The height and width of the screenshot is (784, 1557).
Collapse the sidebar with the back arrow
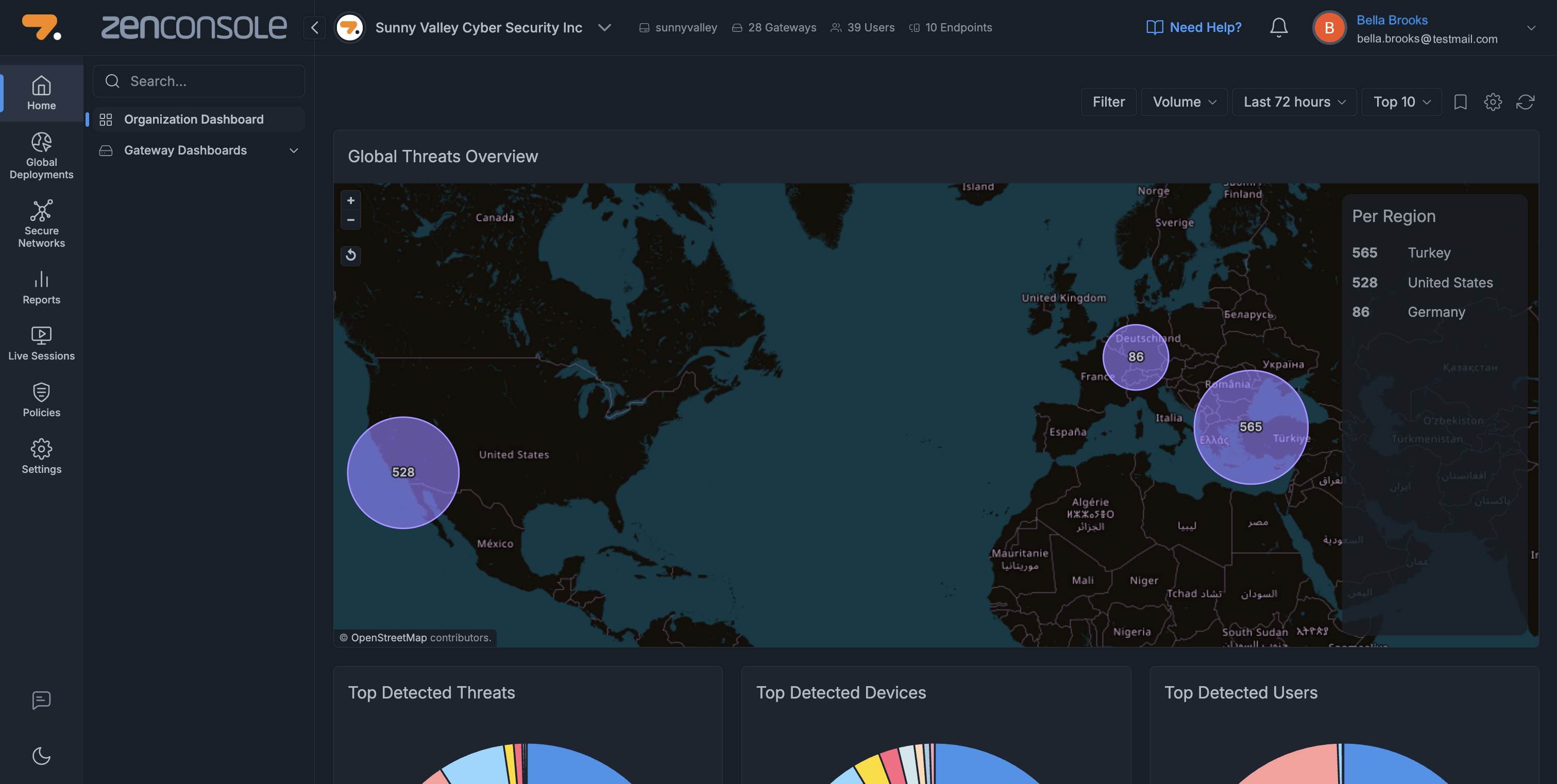[x=314, y=27]
